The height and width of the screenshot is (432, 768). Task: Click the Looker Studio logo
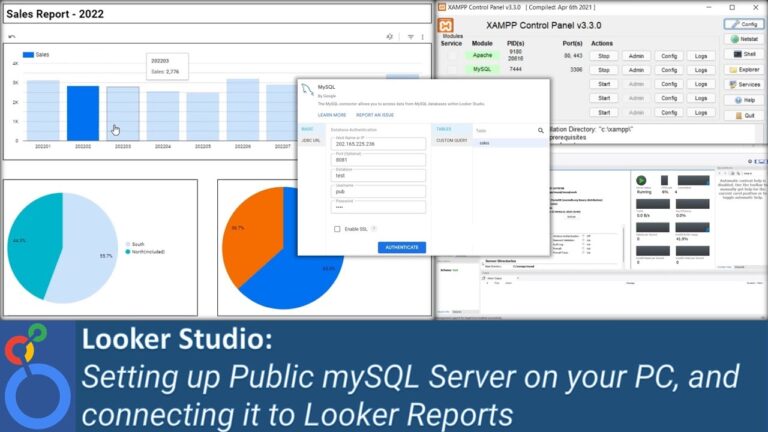(x=38, y=376)
